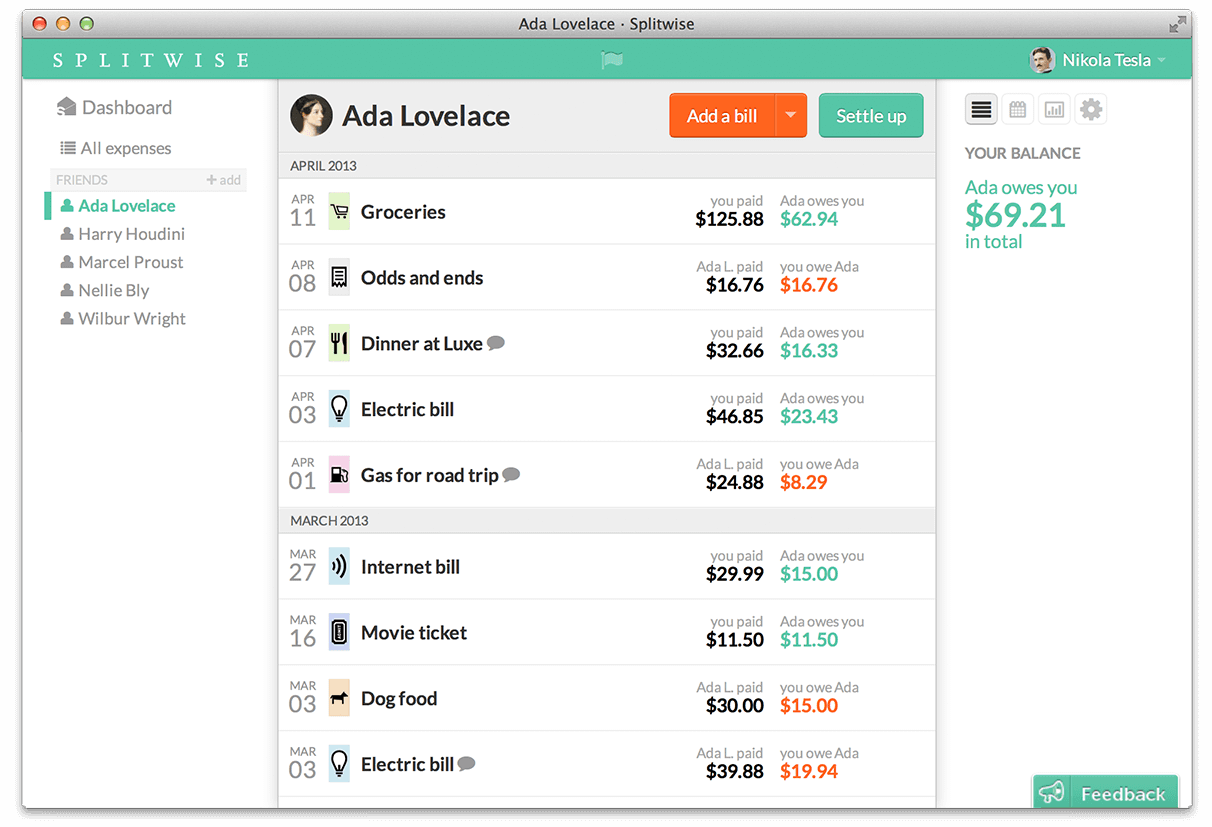
Task: Open the add friend field in the sidebar
Action: point(223,180)
